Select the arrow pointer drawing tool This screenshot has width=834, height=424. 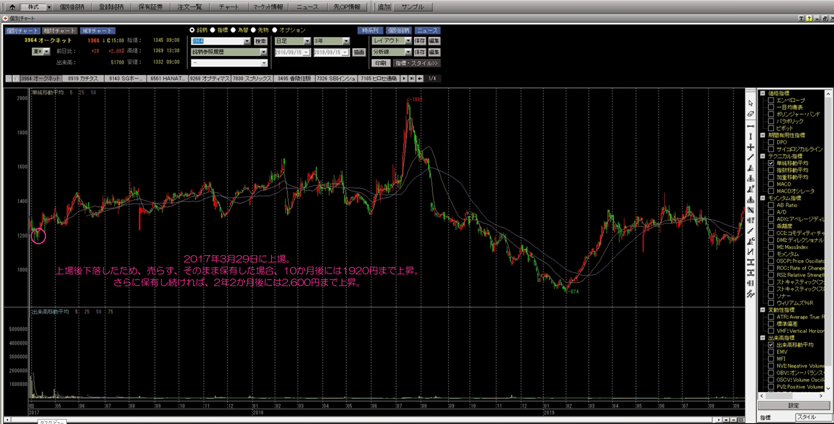(x=750, y=103)
